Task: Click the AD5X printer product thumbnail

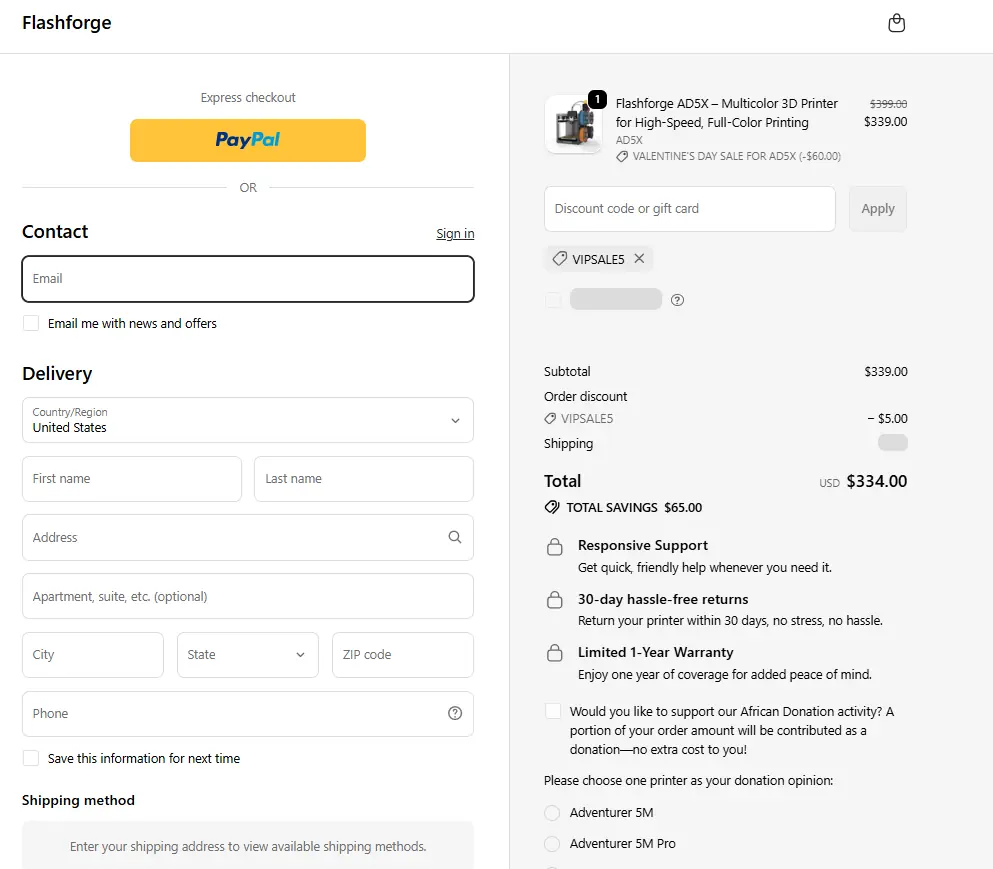Action: point(574,125)
